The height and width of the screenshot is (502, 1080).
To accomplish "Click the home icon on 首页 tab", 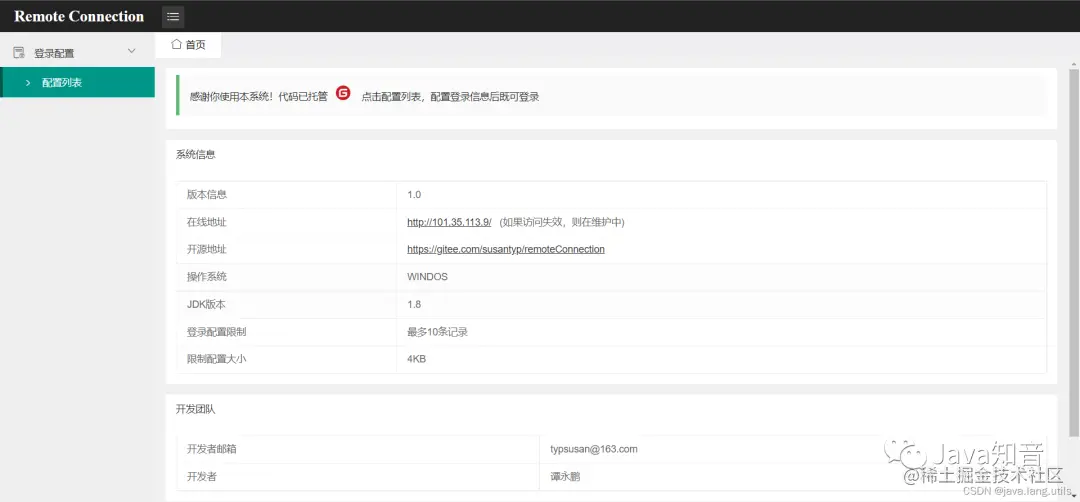I will [176, 44].
